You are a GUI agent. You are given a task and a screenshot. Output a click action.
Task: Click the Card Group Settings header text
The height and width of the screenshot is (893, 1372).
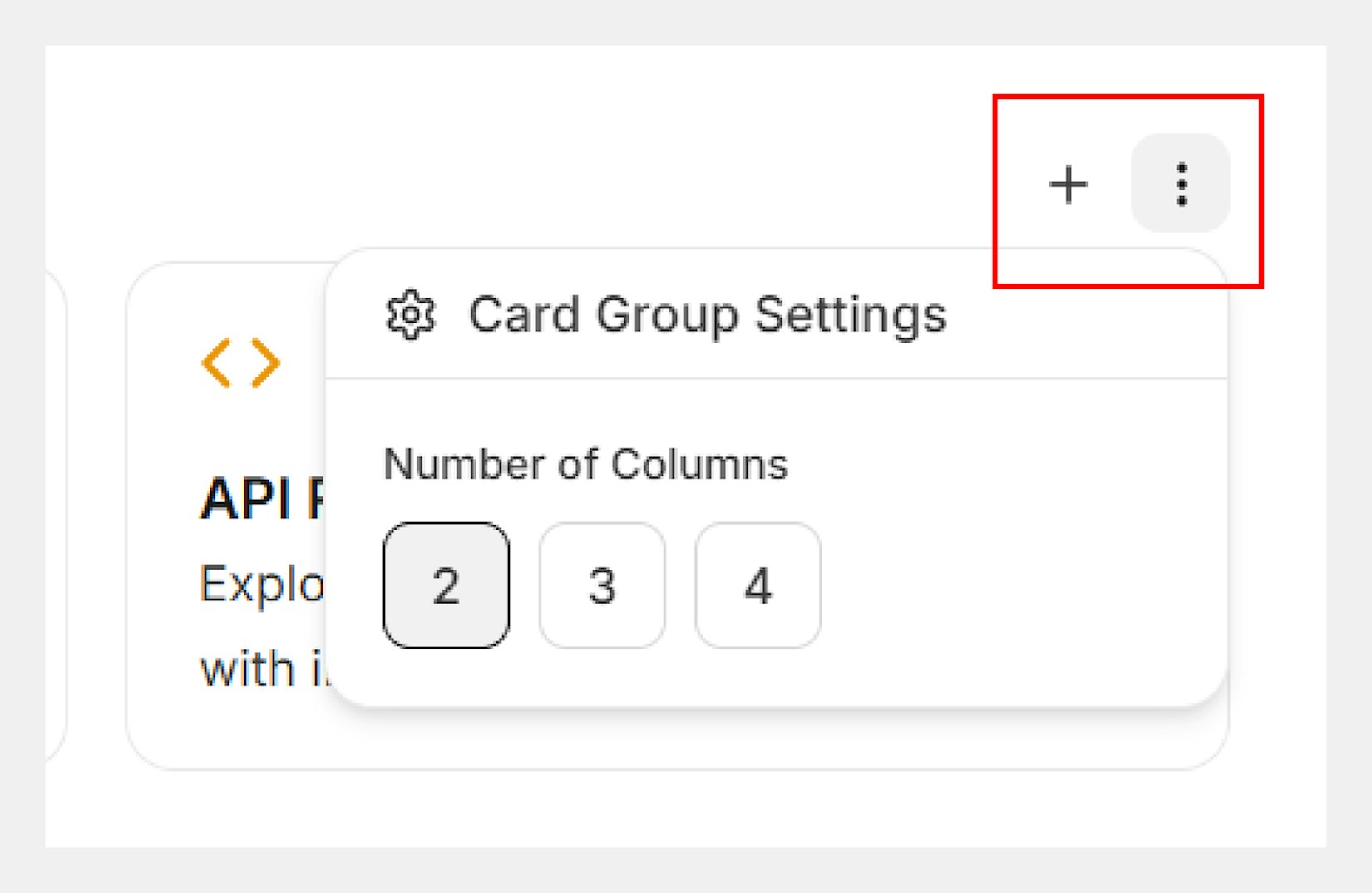[x=707, y=315]
